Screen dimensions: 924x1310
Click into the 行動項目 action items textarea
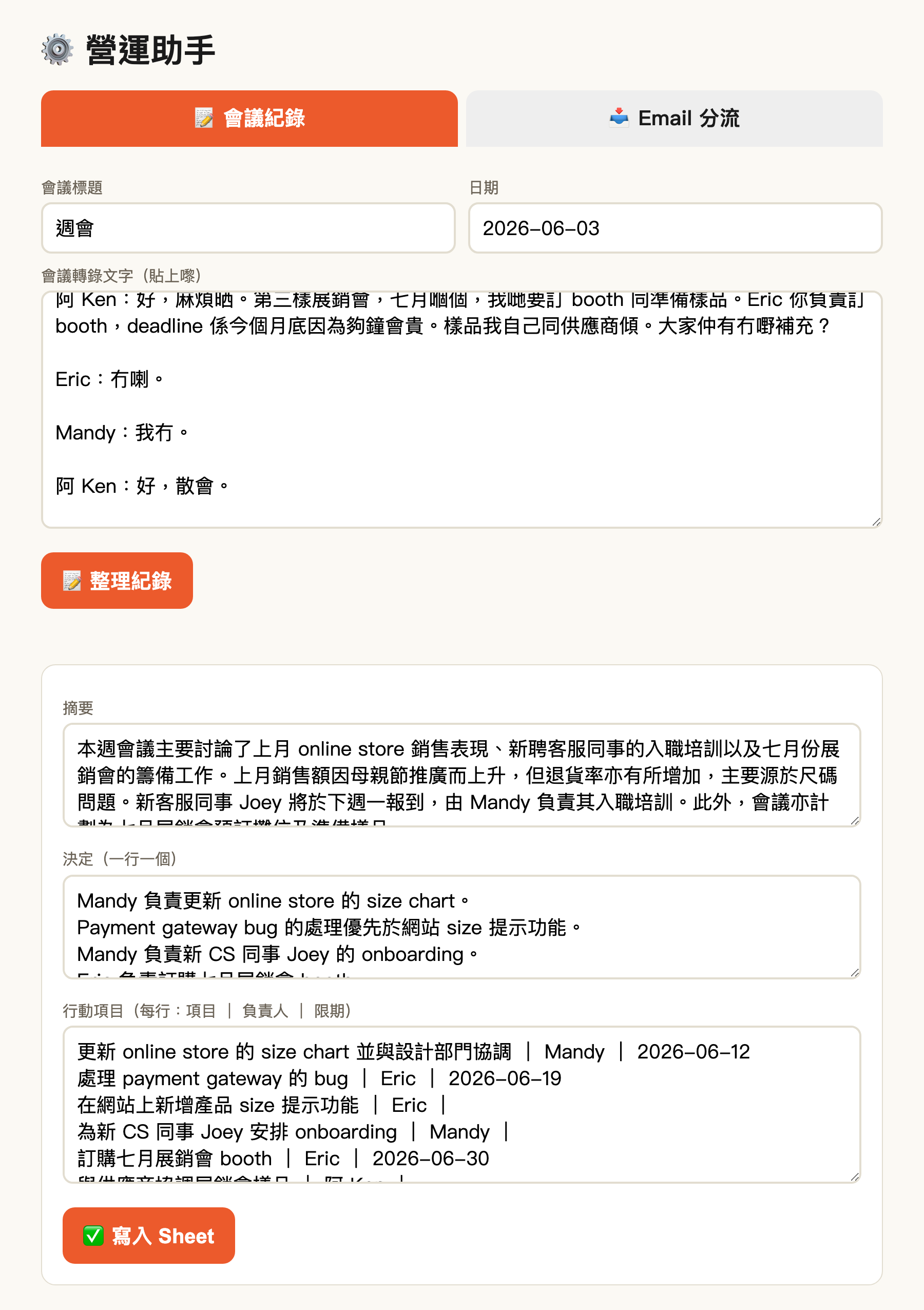461,1105
